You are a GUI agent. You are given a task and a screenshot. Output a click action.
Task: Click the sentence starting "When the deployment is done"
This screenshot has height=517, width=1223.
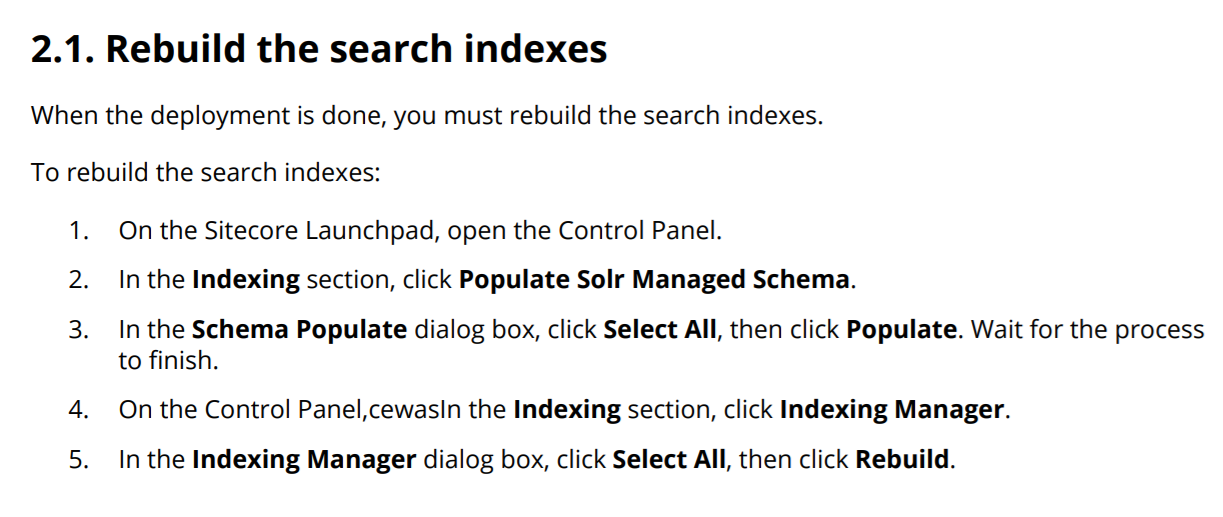[427, 116]
